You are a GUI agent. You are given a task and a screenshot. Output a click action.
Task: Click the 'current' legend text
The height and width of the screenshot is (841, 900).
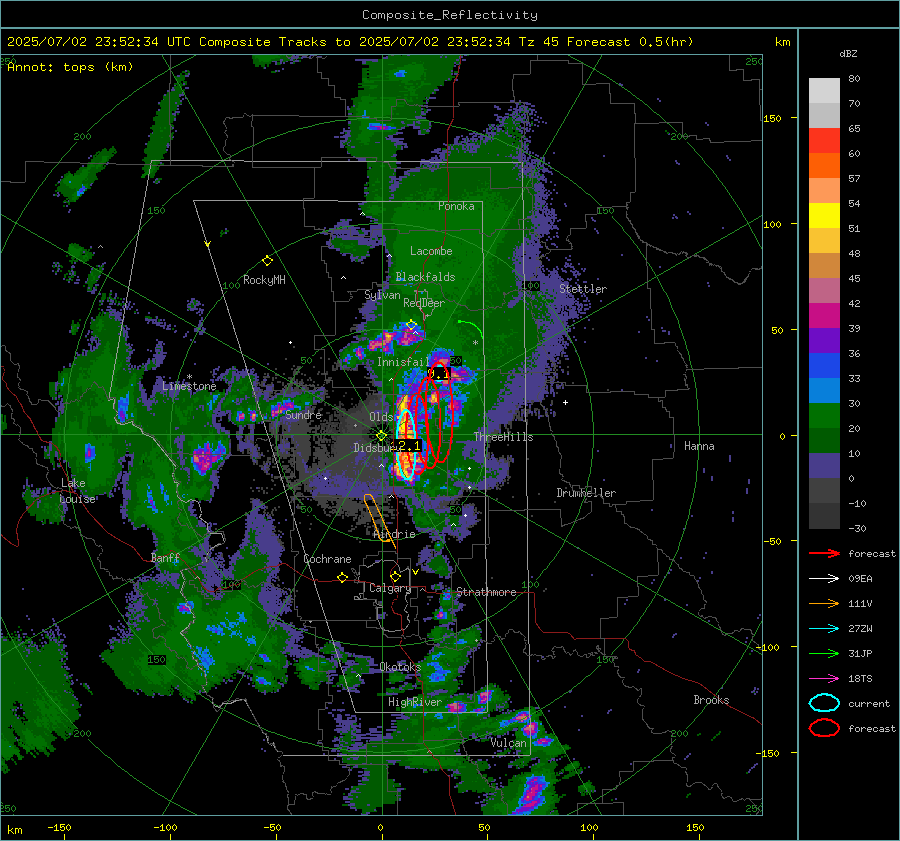point(869,703)
